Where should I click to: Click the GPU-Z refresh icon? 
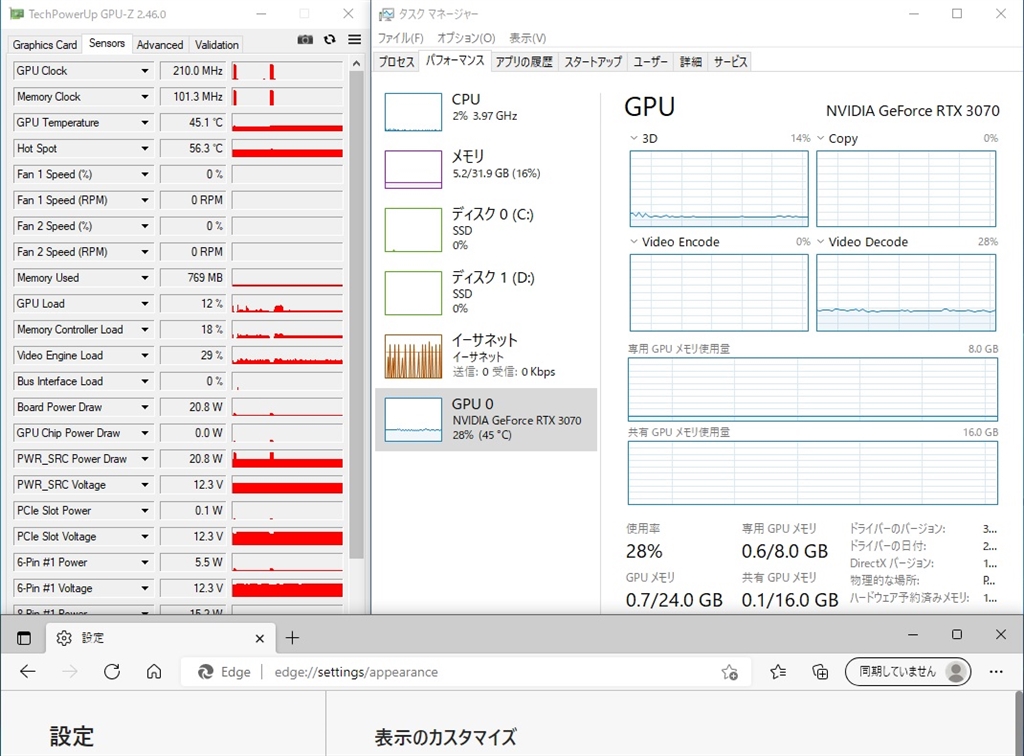[x=330, y=39]
